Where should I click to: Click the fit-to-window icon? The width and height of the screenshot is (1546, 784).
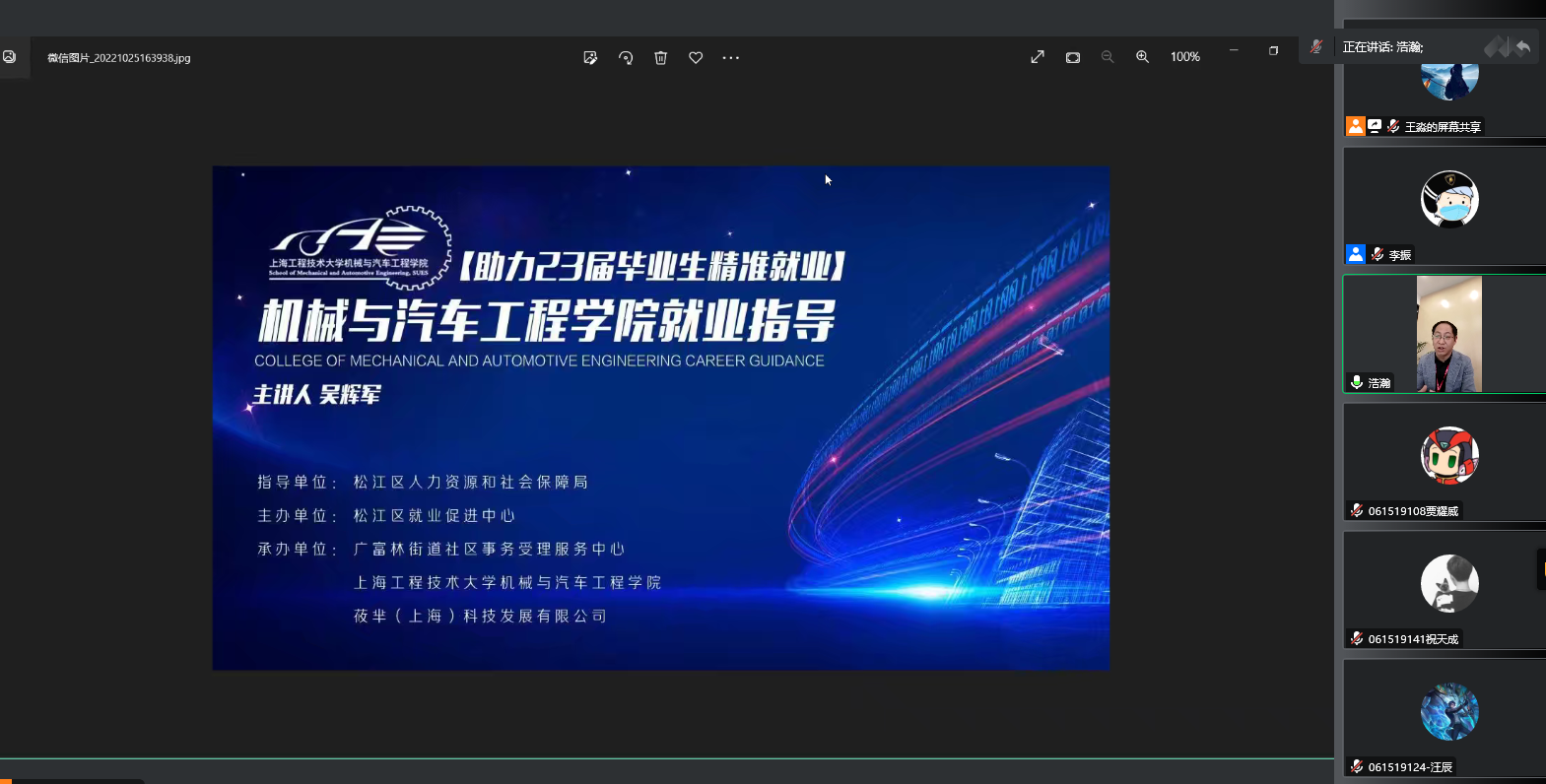(x=1073, y=57)
